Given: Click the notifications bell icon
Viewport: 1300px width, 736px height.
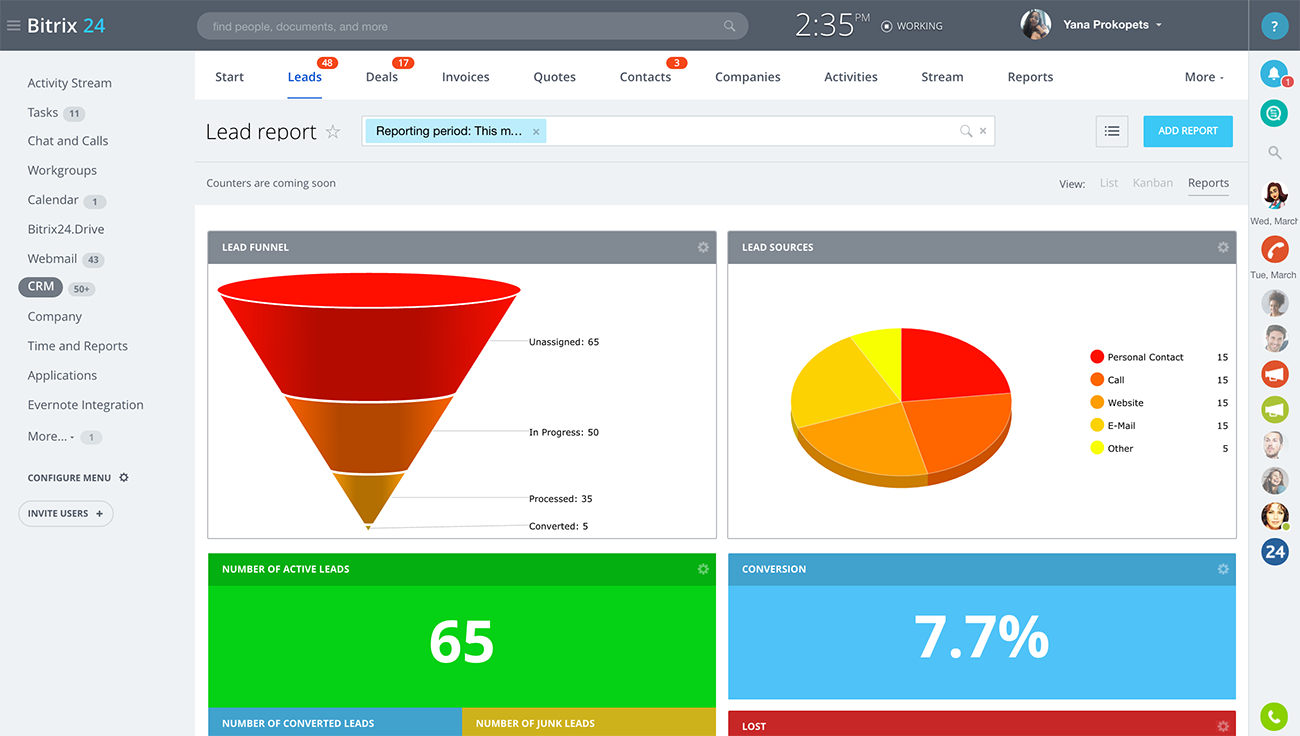Looking at the screenshot, I should pos(1273,73).
